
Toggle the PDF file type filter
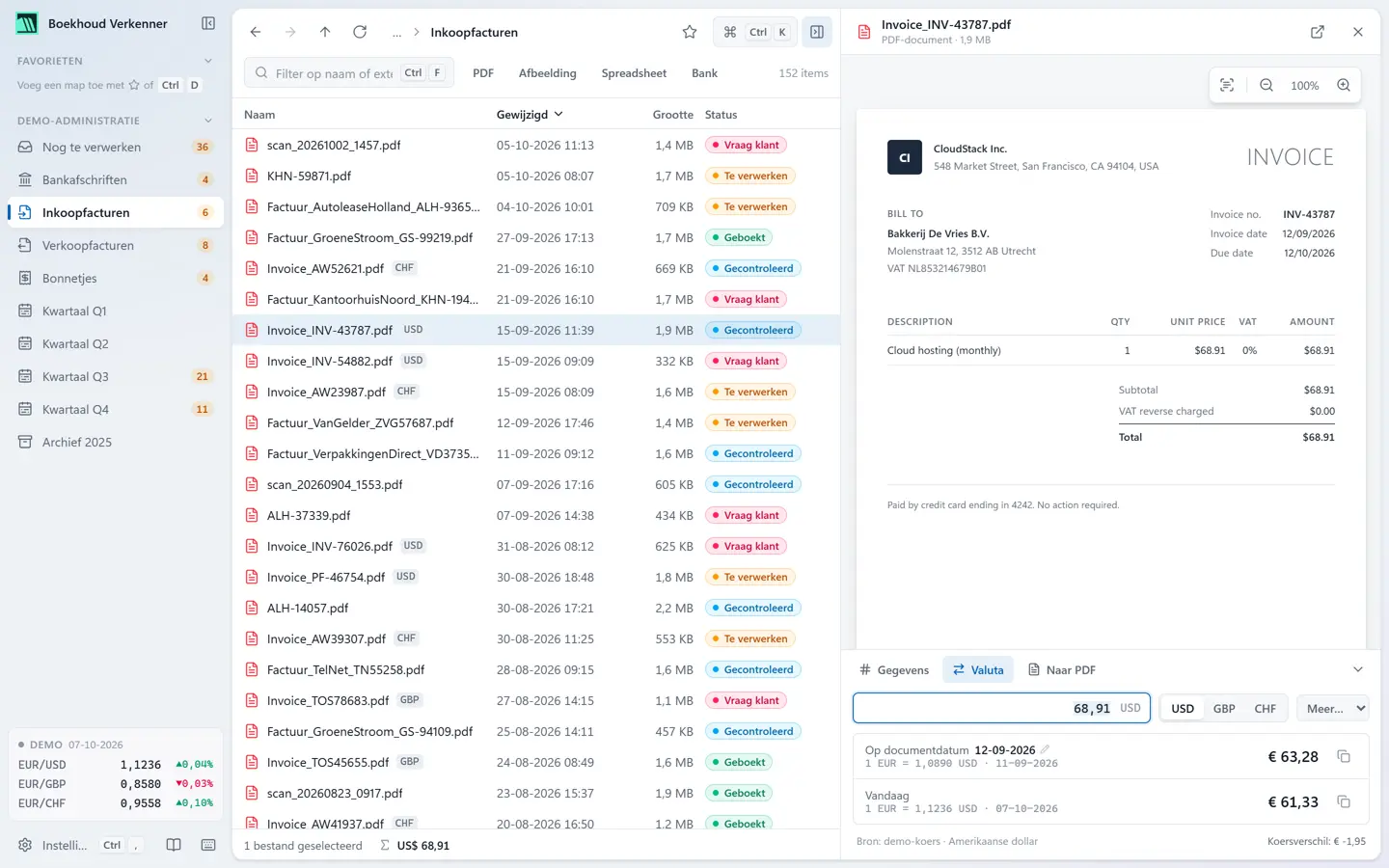(x=483, y=73)
